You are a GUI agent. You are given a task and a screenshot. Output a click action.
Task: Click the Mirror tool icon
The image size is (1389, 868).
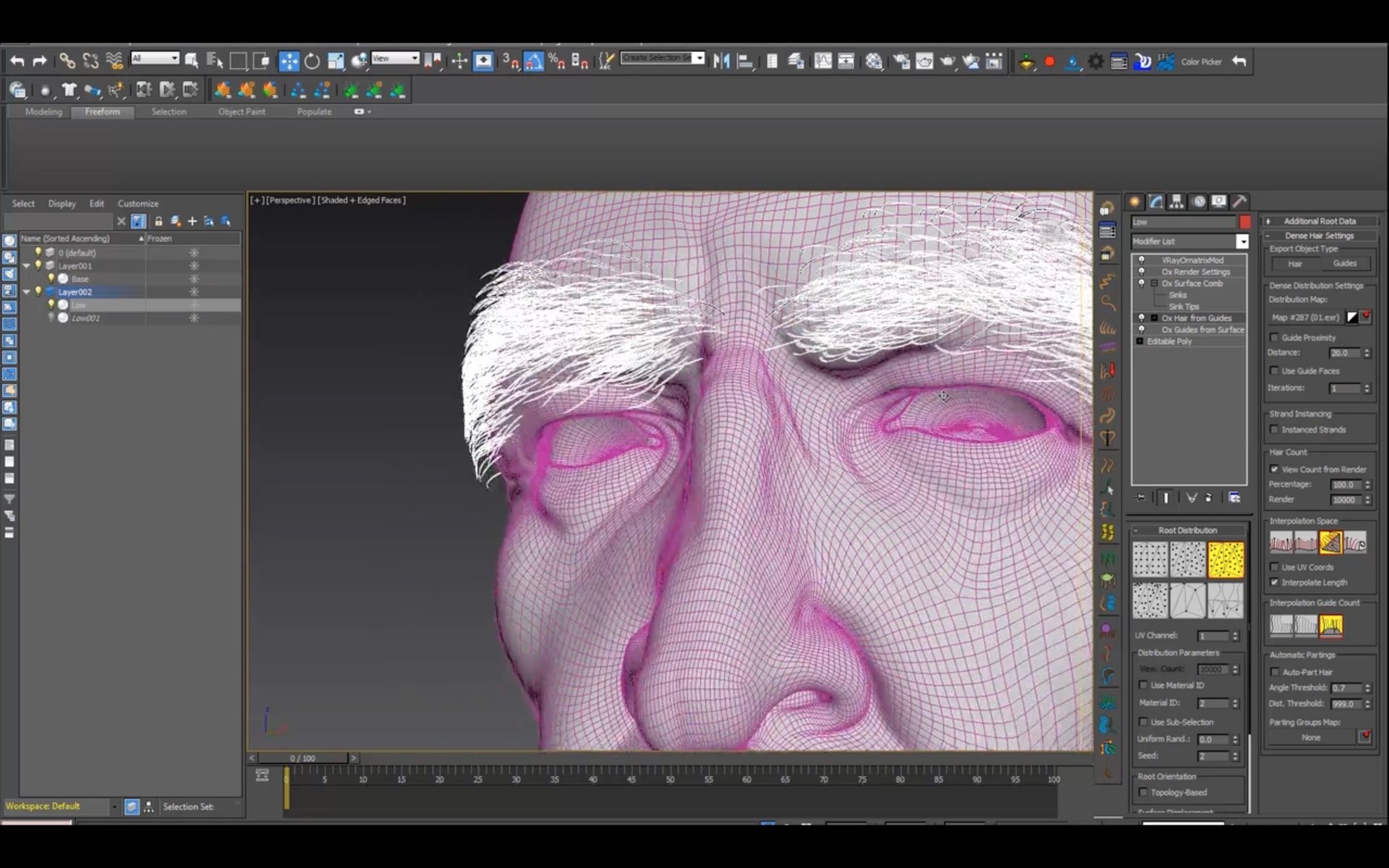tap(721, 61)
